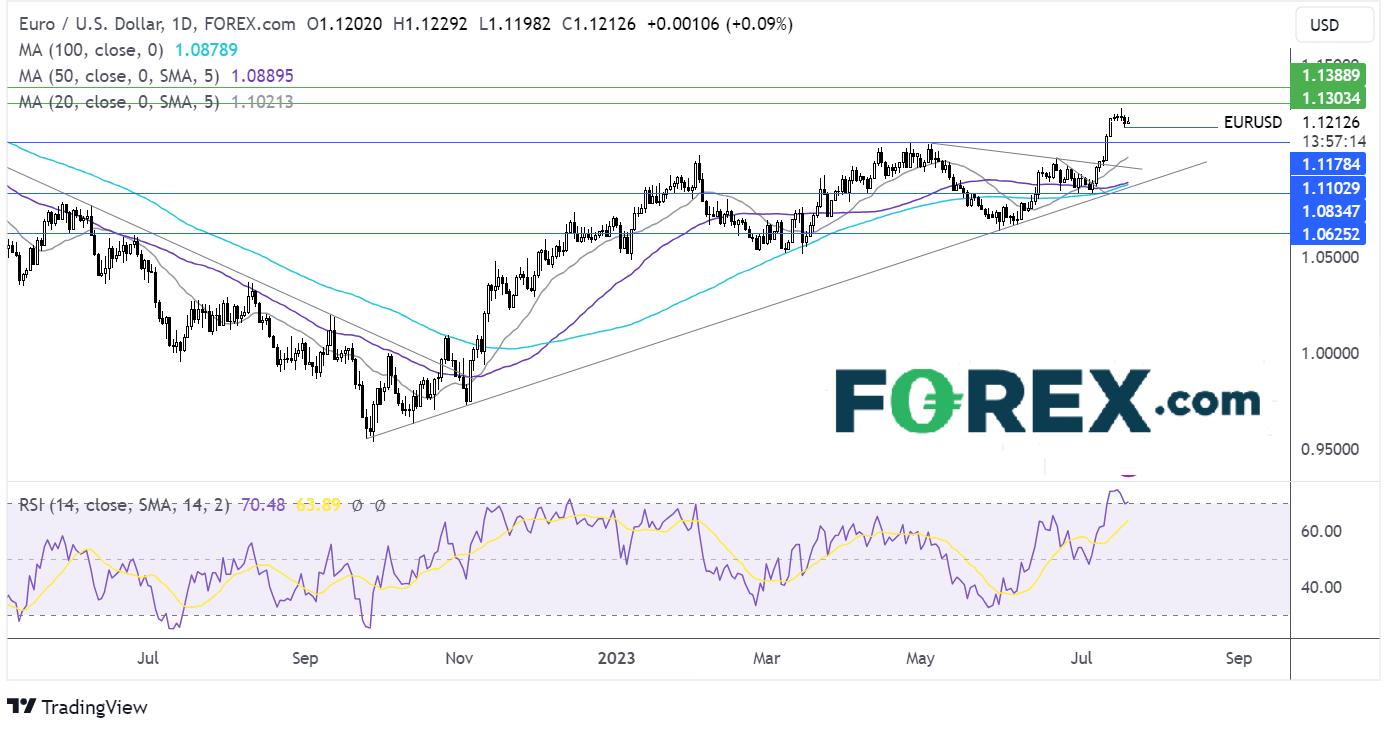1395x733 pixels.
Task: Click the current price 1.12126 on axis
Action: 1330,123
